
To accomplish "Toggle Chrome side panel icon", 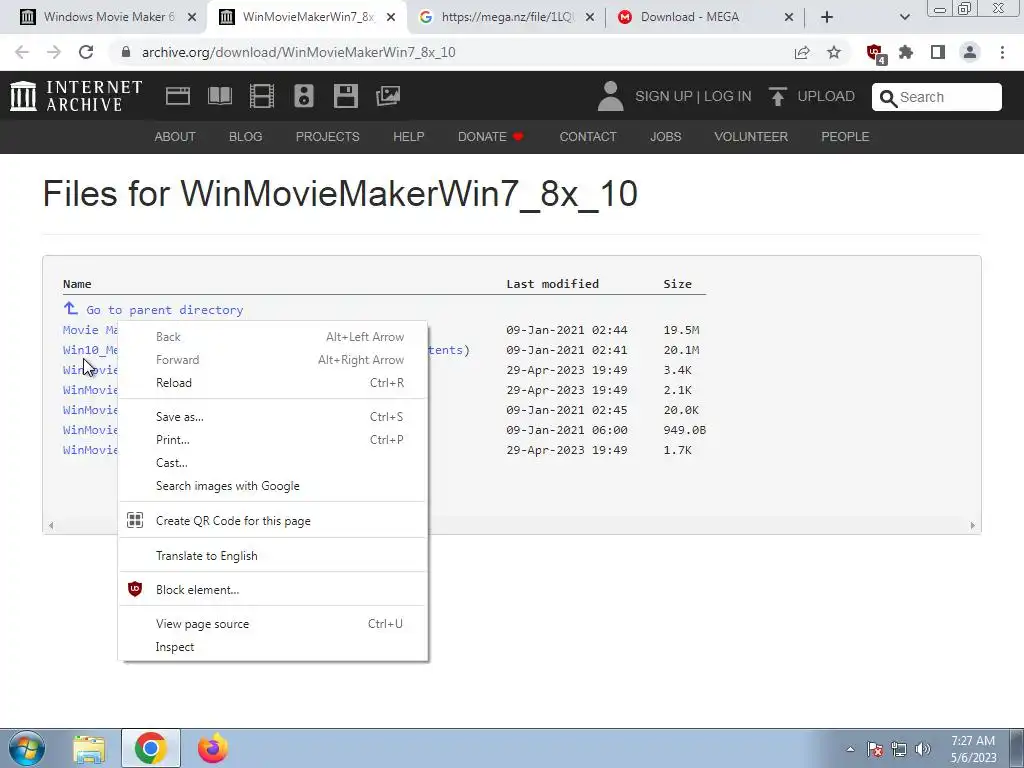I will coord(938,52).
